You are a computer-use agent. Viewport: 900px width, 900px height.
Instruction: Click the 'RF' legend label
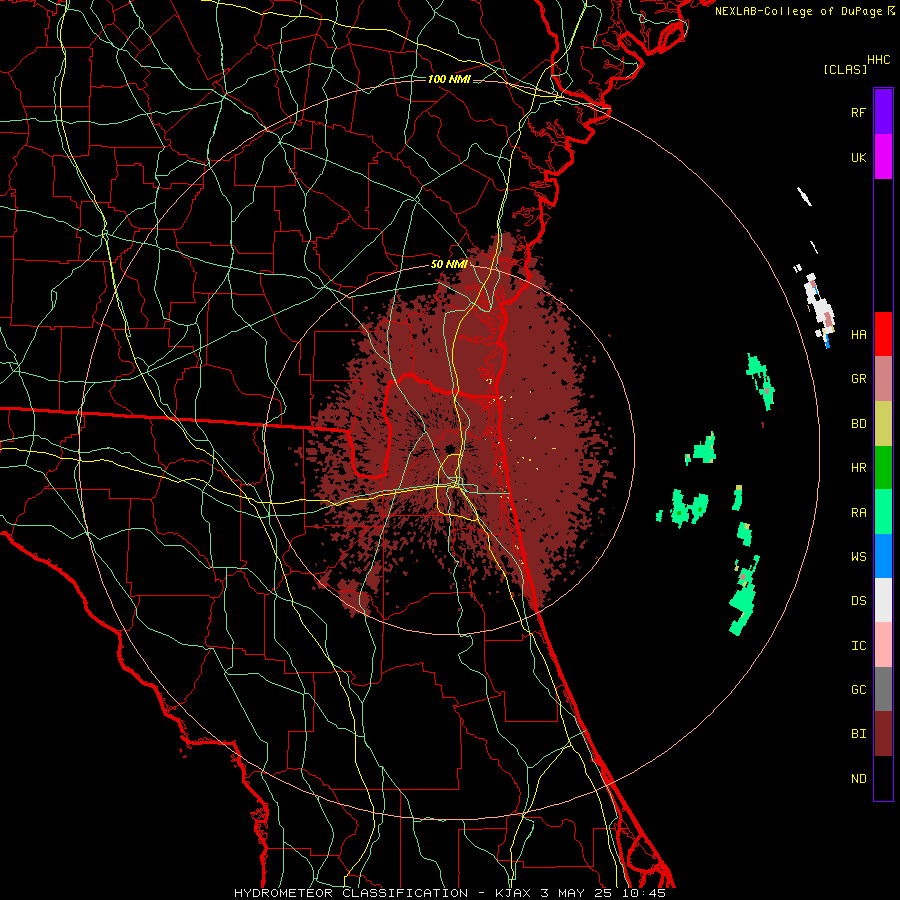point(858,112)
